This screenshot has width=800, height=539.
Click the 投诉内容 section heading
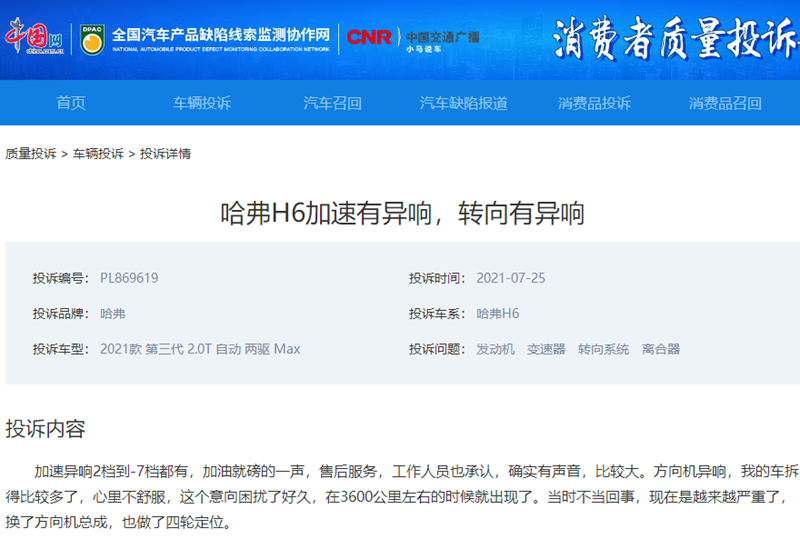tap(45, 429)
